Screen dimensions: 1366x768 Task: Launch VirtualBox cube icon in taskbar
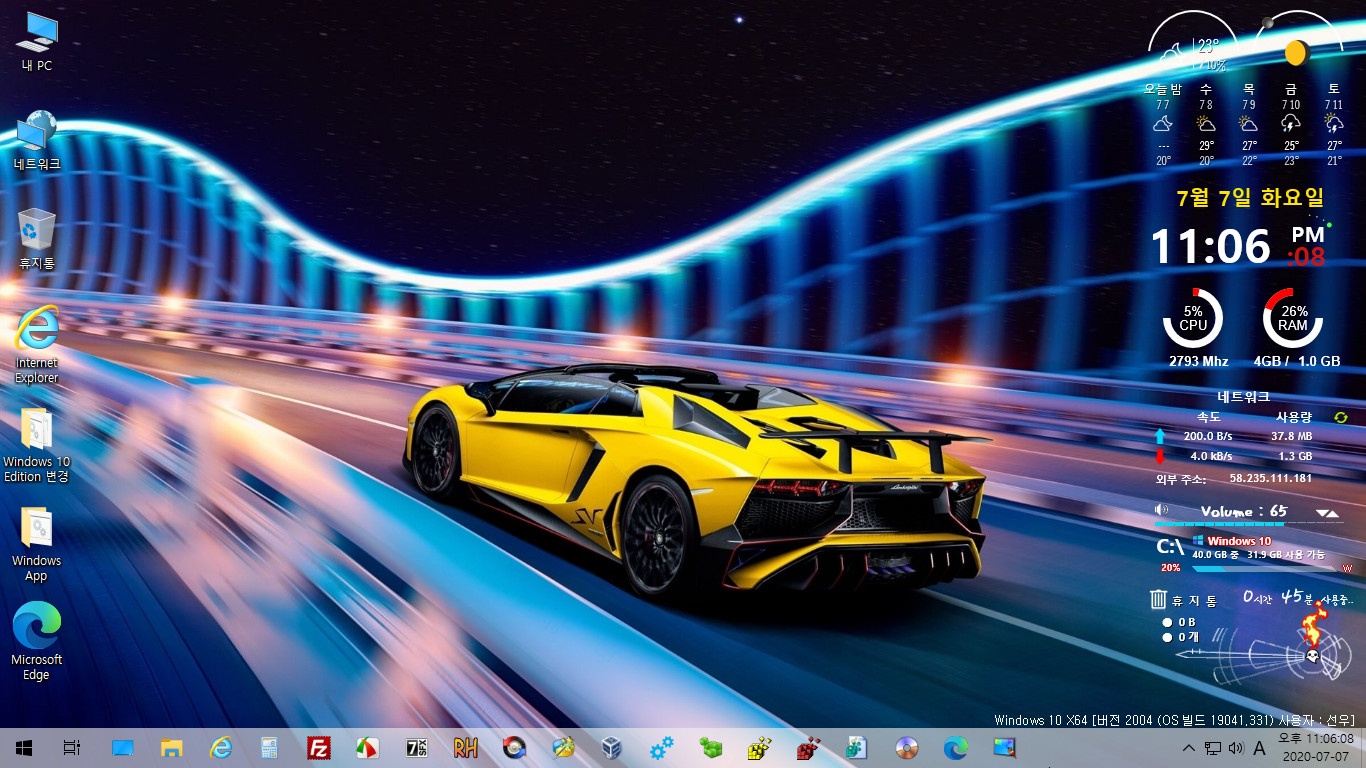tap(613, 747)
